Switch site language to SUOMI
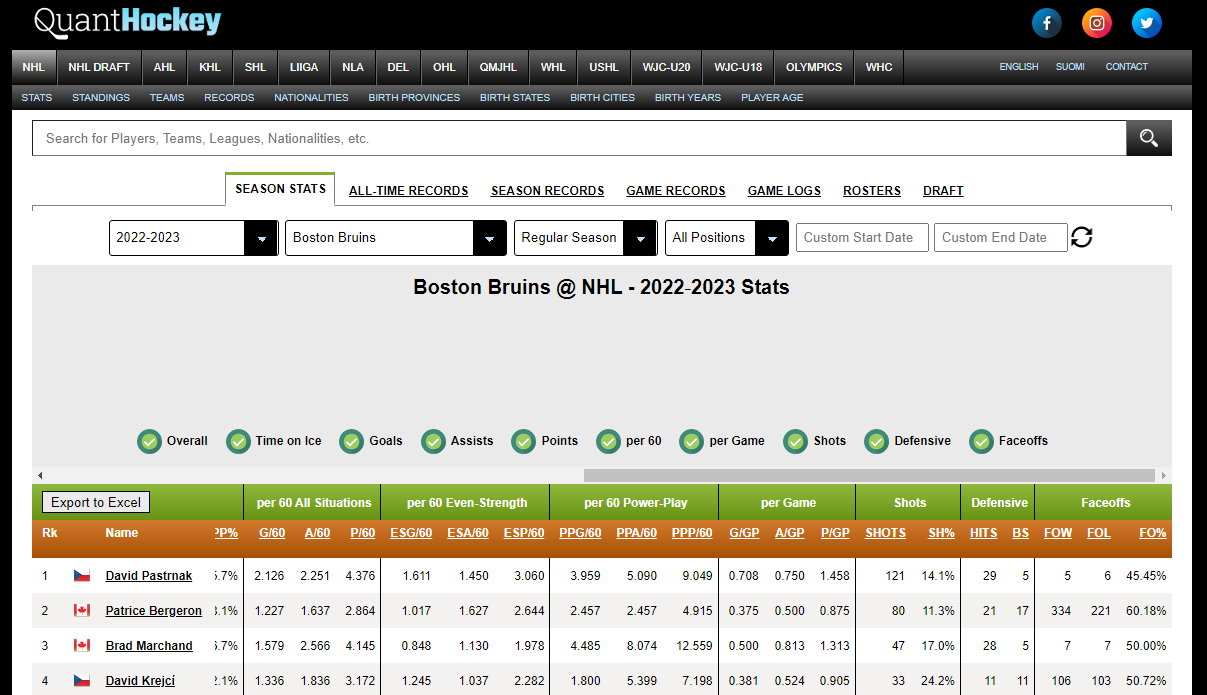The height and width of the screenshot is (695, 1207). pyautogui.click(x=1070, y=67)
